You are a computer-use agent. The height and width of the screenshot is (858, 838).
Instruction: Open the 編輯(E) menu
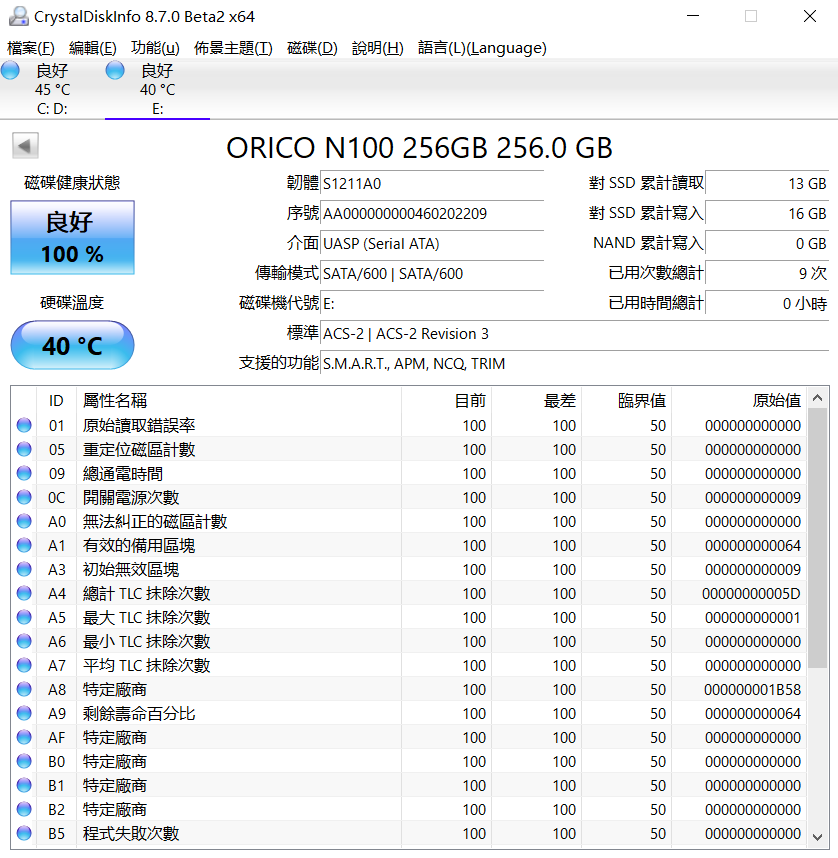coord(93,48)
